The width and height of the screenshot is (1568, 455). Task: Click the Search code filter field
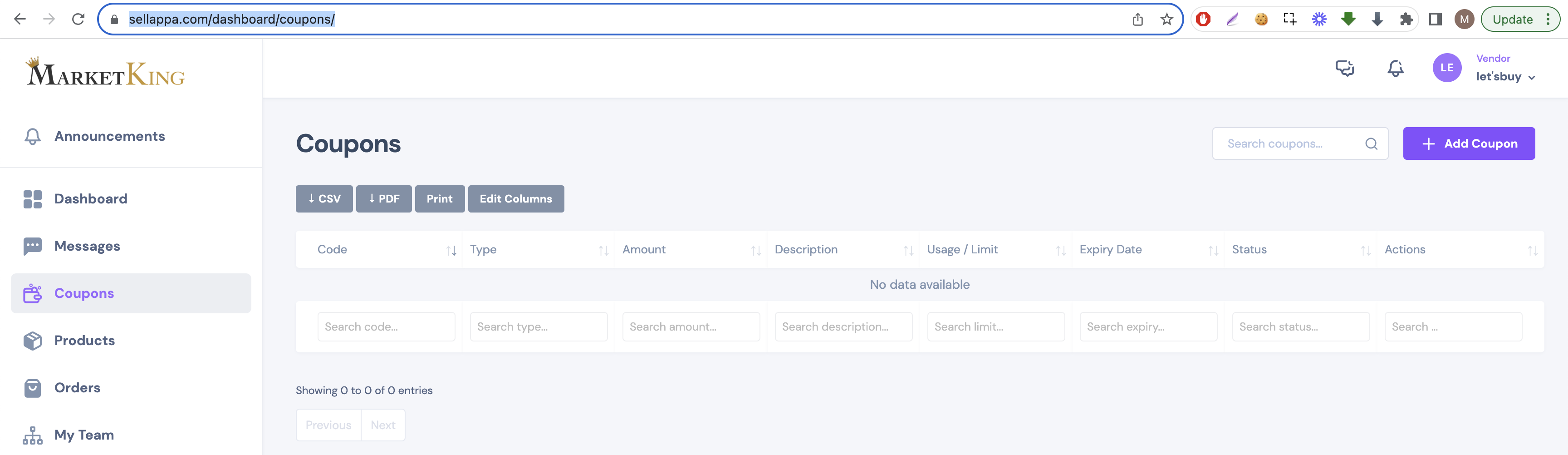(387, 327)
